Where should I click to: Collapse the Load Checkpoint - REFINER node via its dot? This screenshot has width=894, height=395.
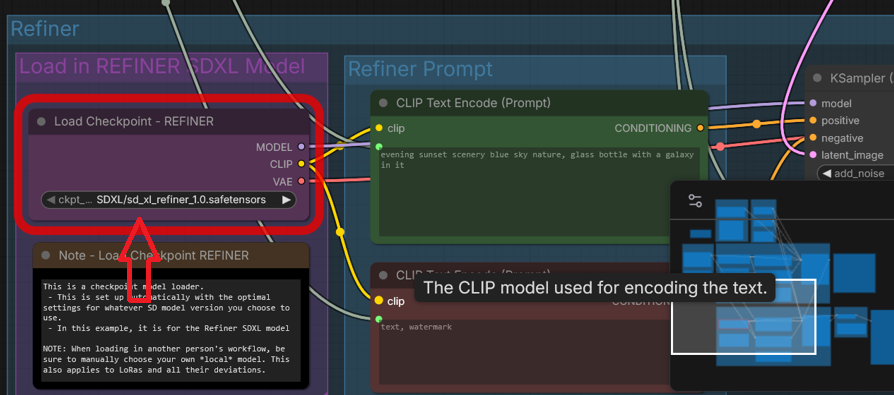(41, 121)
